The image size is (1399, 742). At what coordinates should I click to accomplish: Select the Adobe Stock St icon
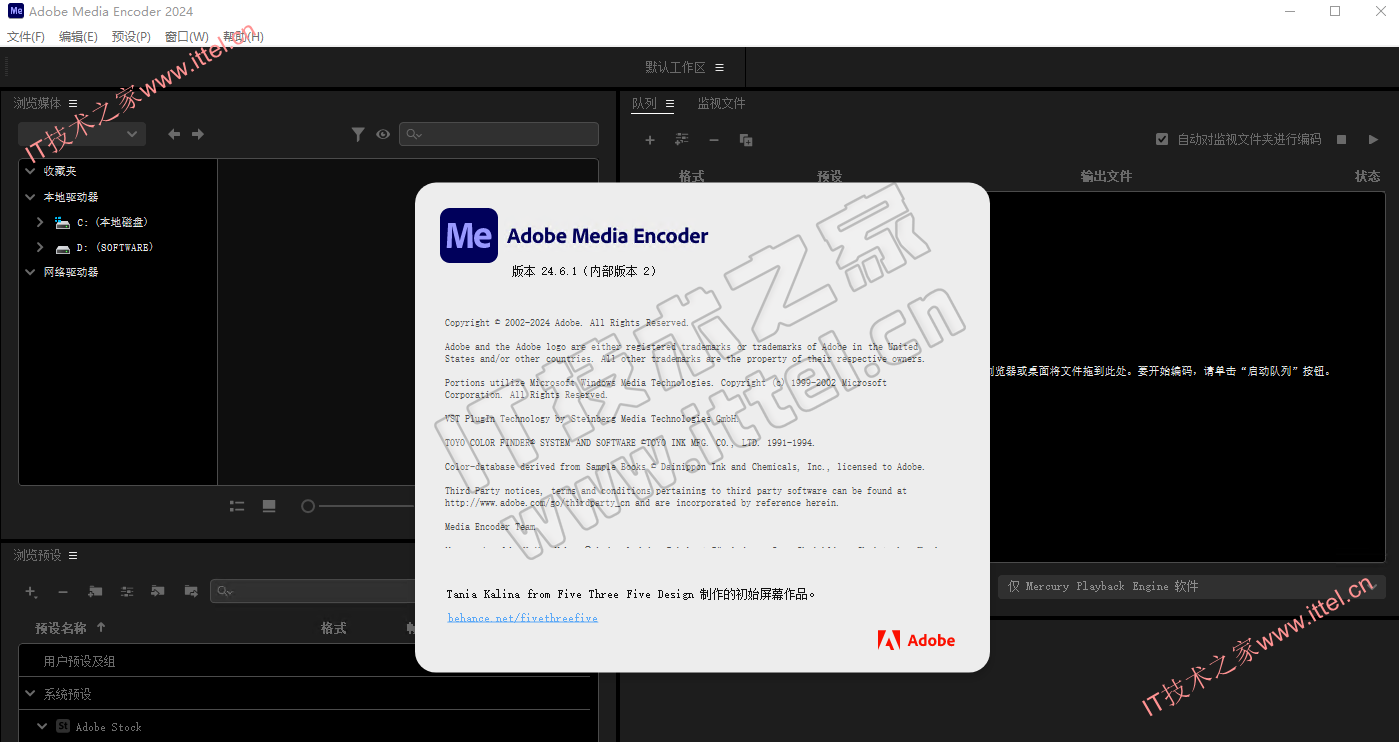(63, 727)
